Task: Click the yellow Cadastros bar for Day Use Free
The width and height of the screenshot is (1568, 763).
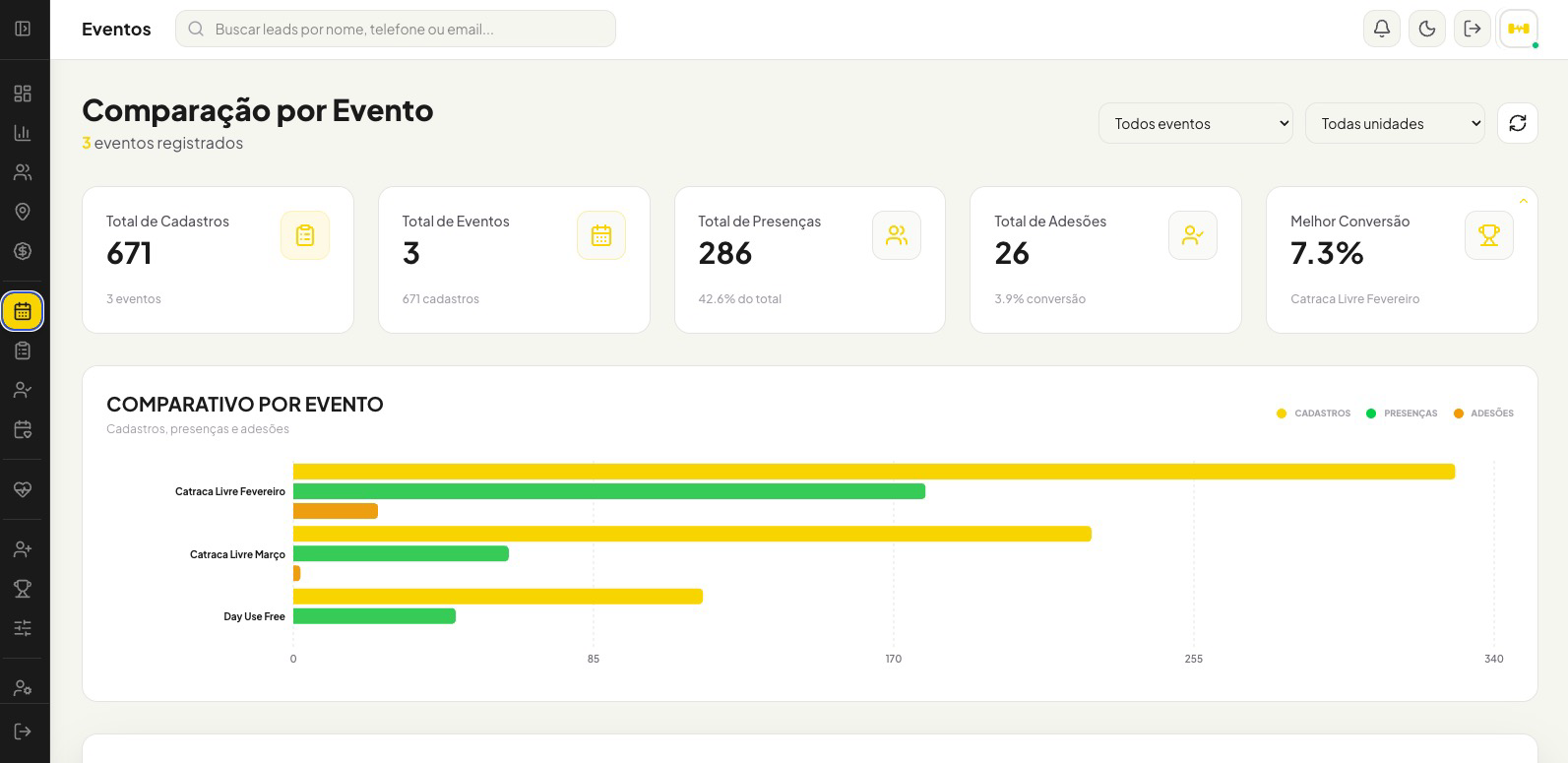Action: 498,597
